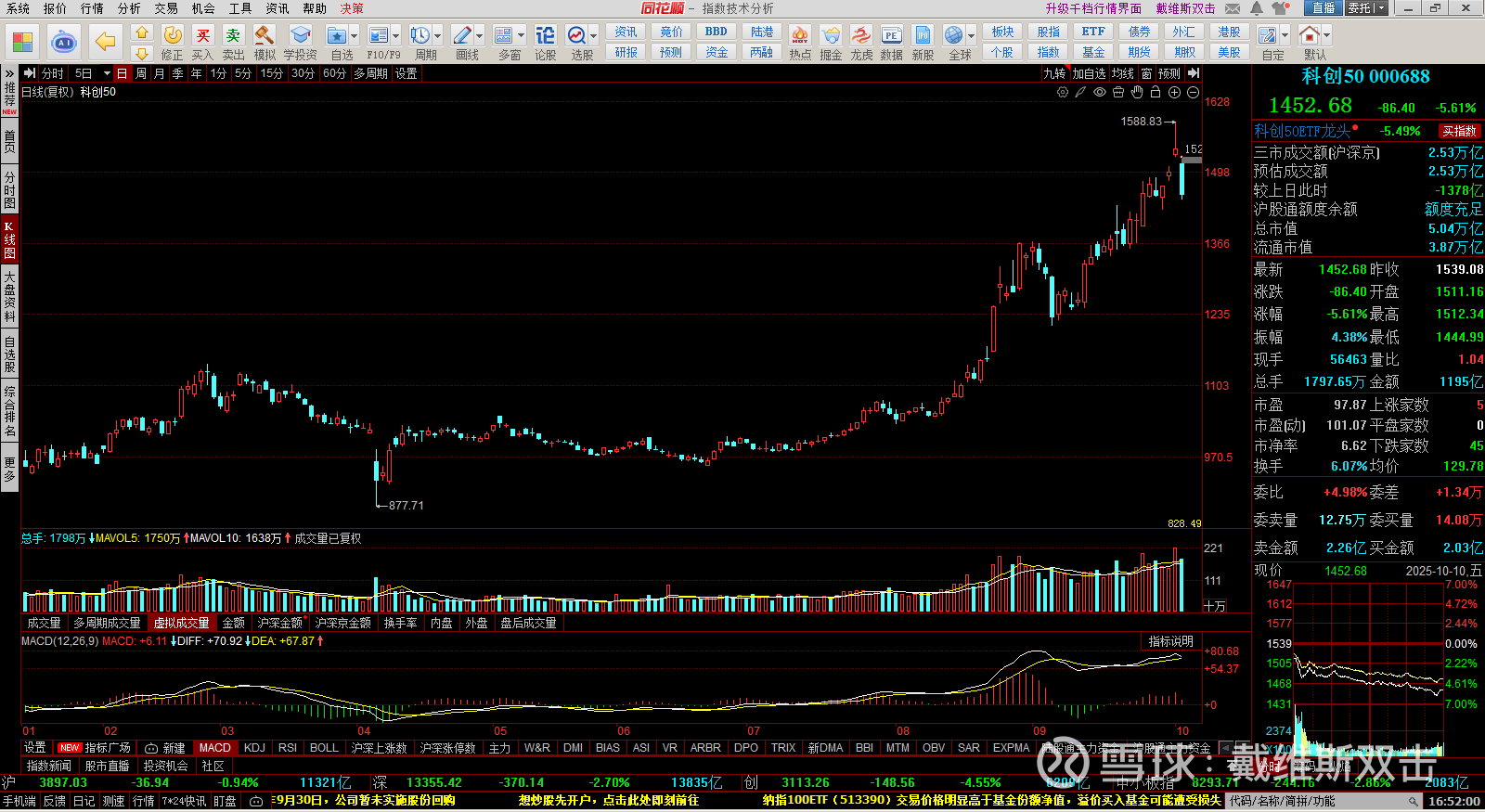This screenshot has height=812, width=1485.
Task: Open the AI assistant robot icon
Action: coord(64,42)
